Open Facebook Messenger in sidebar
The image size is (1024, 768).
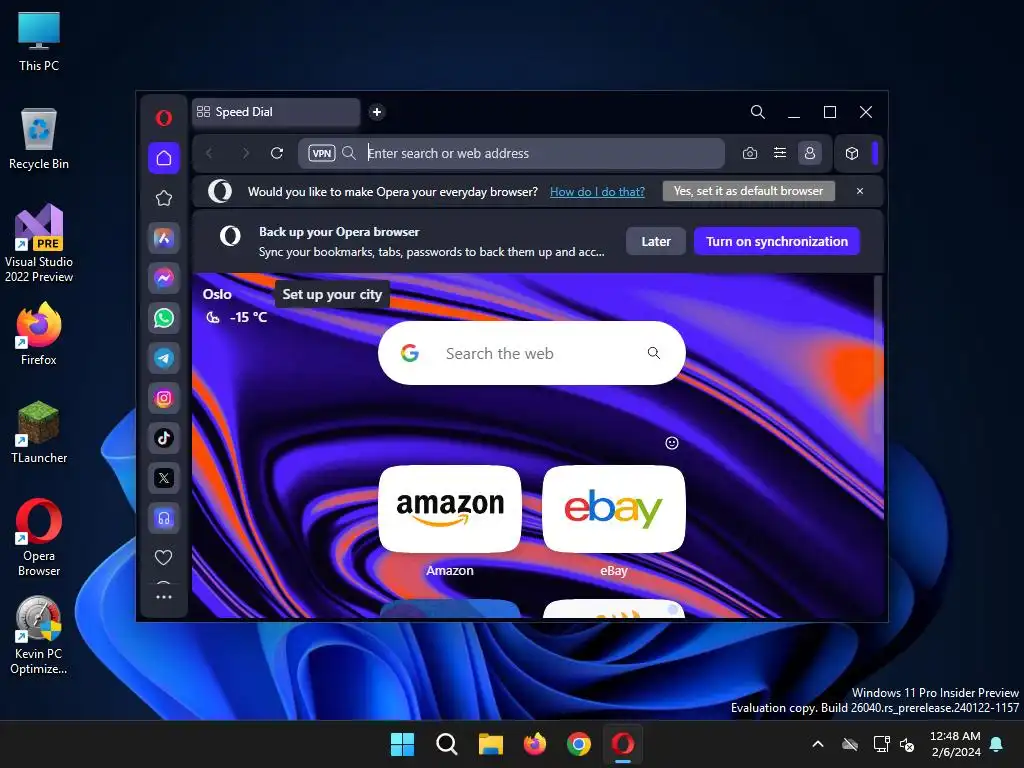coord(164,278)
